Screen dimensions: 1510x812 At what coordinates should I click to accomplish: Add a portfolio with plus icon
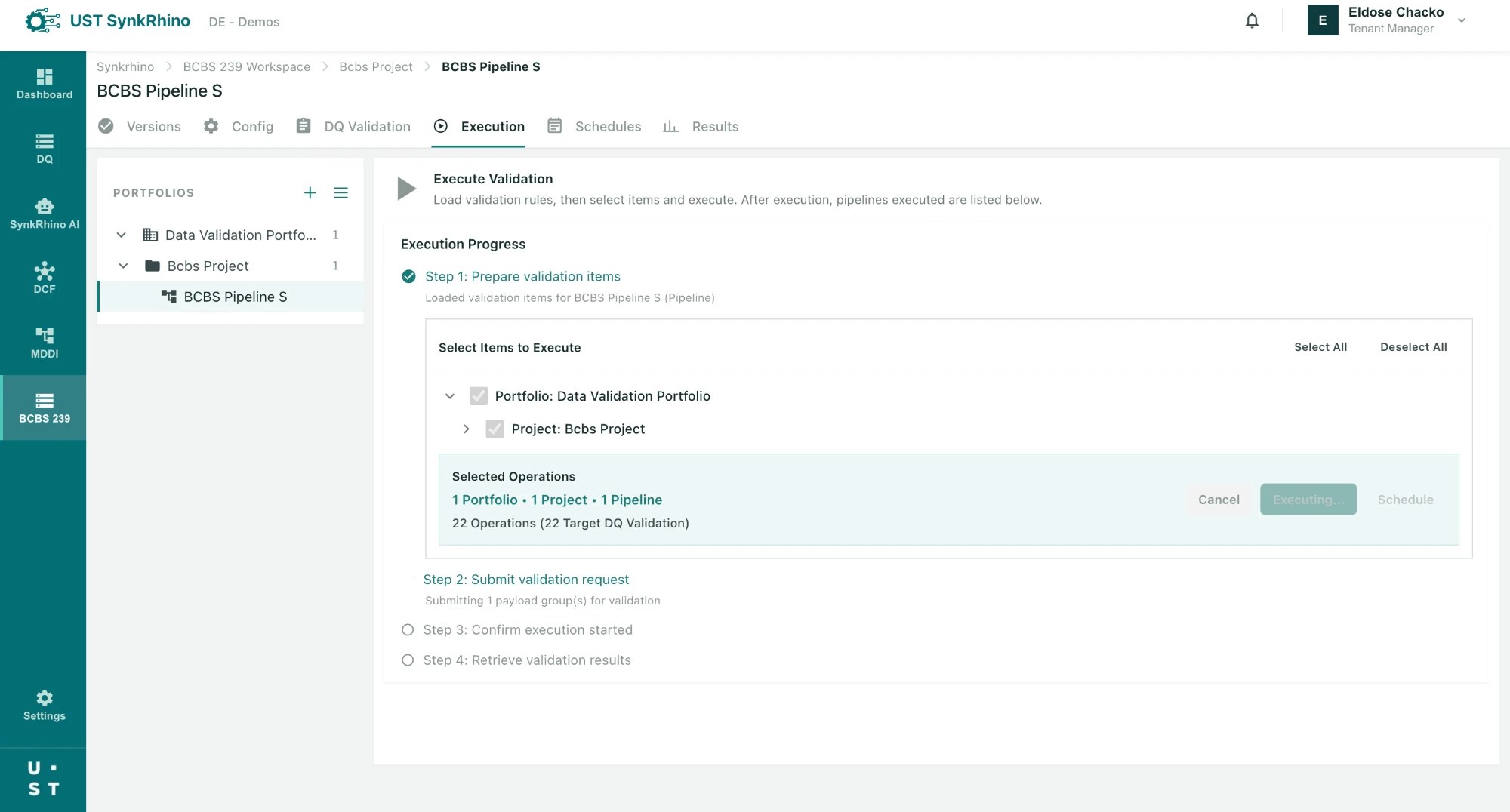coord(310,193)
